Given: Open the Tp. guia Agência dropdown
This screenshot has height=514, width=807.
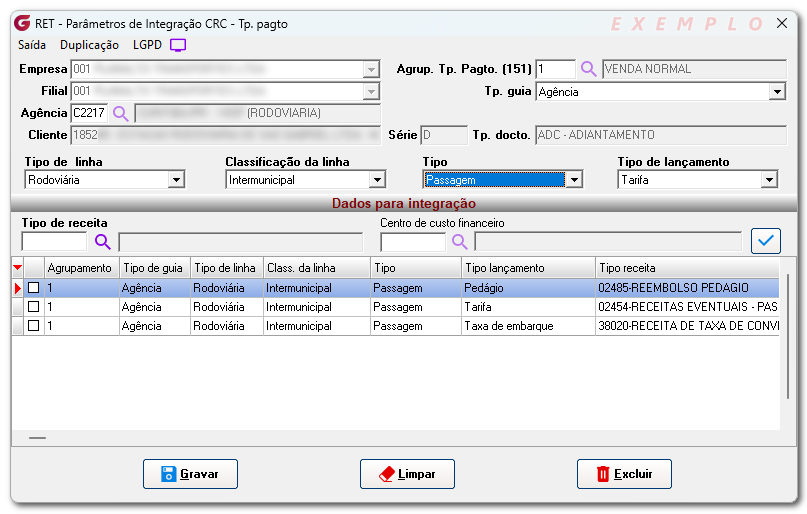Looking at the screenshot, I should tap(777, 92).
